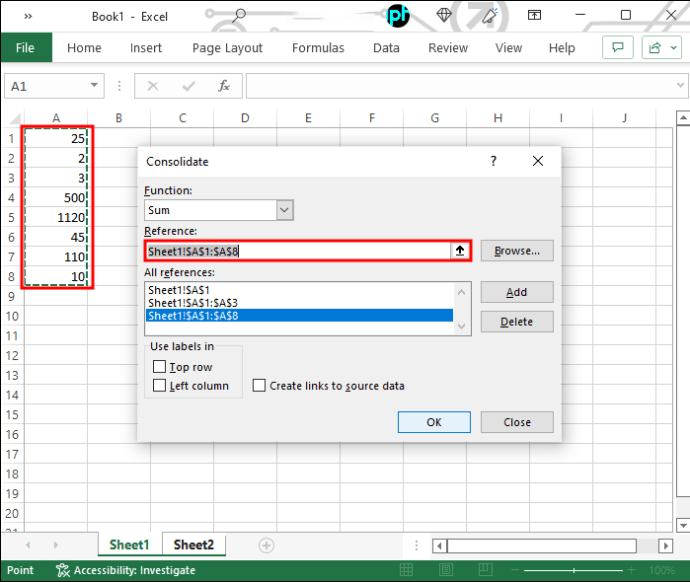Click the Consolidate dialog help question mark
690x582 pixels.
click(x=494, y=161)
